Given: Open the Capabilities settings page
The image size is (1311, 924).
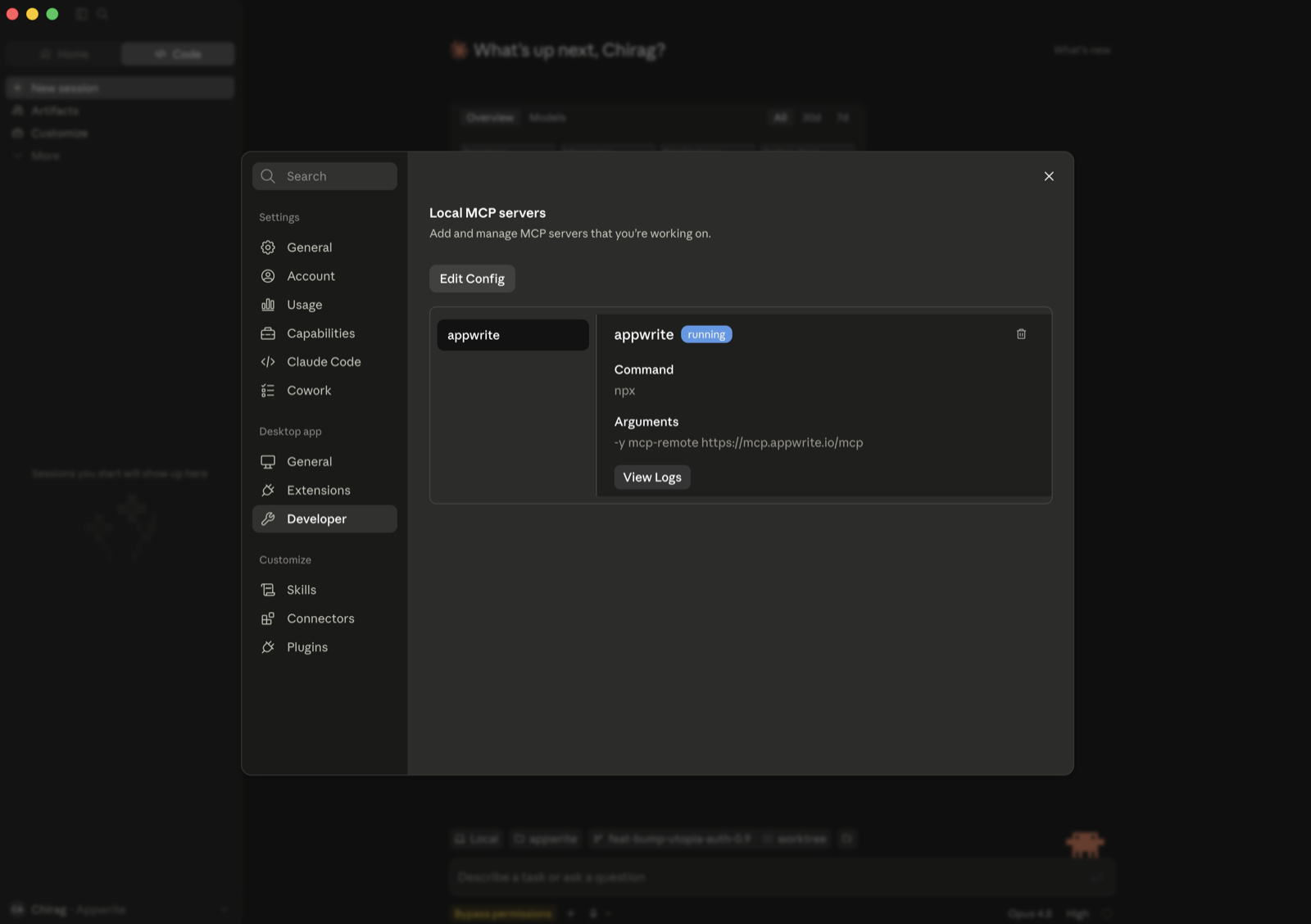Looking at the screenshot, I should coord(324,333).
